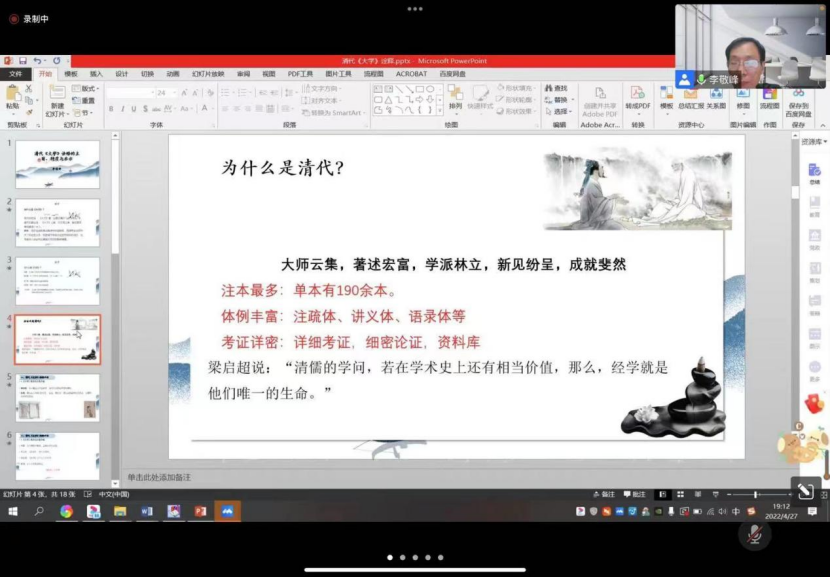Click the 批注 comments button in status bar
This screenshot has width=830, height=577.
635,494
